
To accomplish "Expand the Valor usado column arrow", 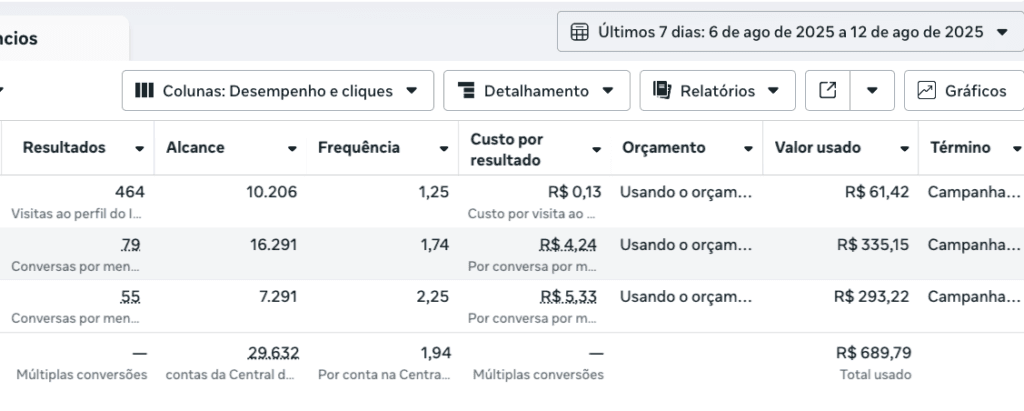I will [903, 148].
